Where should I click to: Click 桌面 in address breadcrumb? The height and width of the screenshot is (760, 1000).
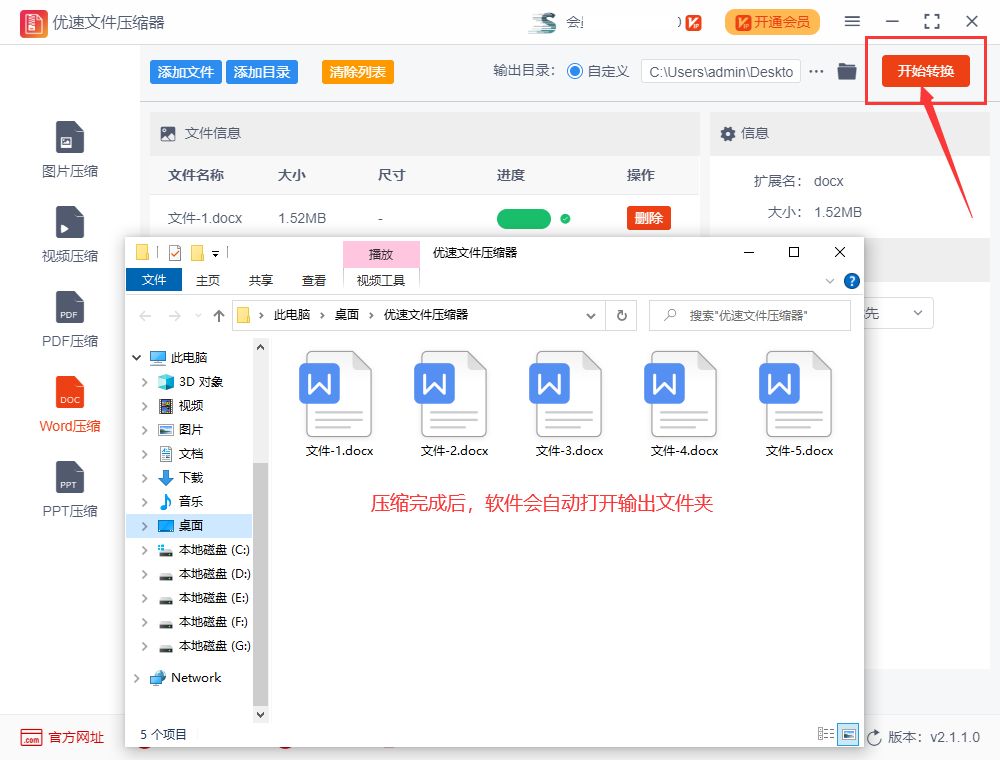(347, 315)
